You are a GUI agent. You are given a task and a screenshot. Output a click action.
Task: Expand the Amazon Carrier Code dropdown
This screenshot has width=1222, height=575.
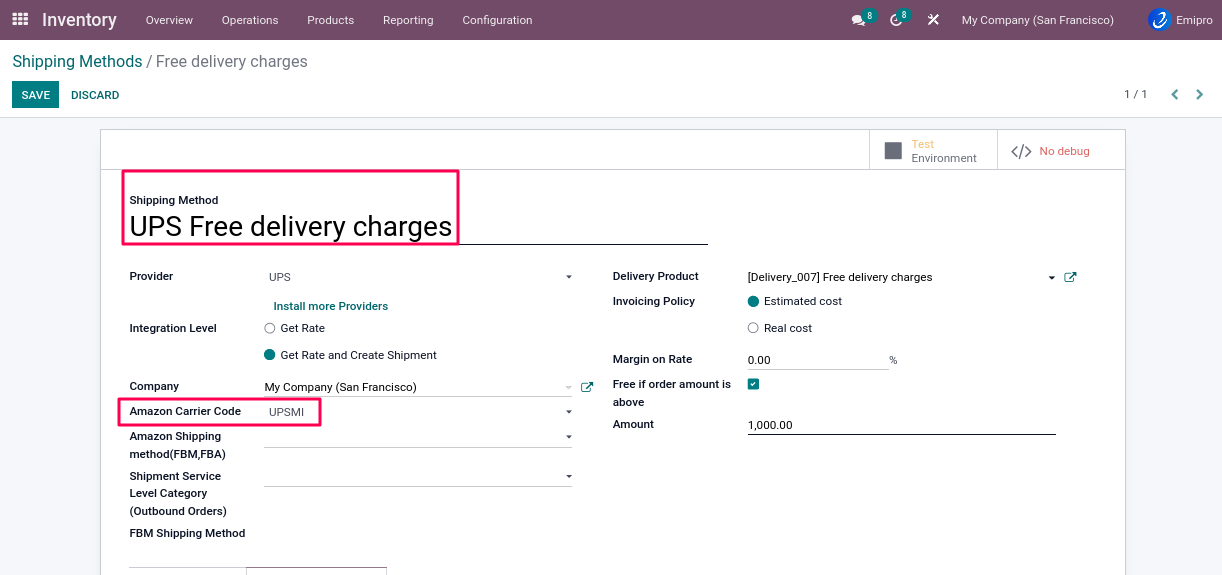(568, 412)
